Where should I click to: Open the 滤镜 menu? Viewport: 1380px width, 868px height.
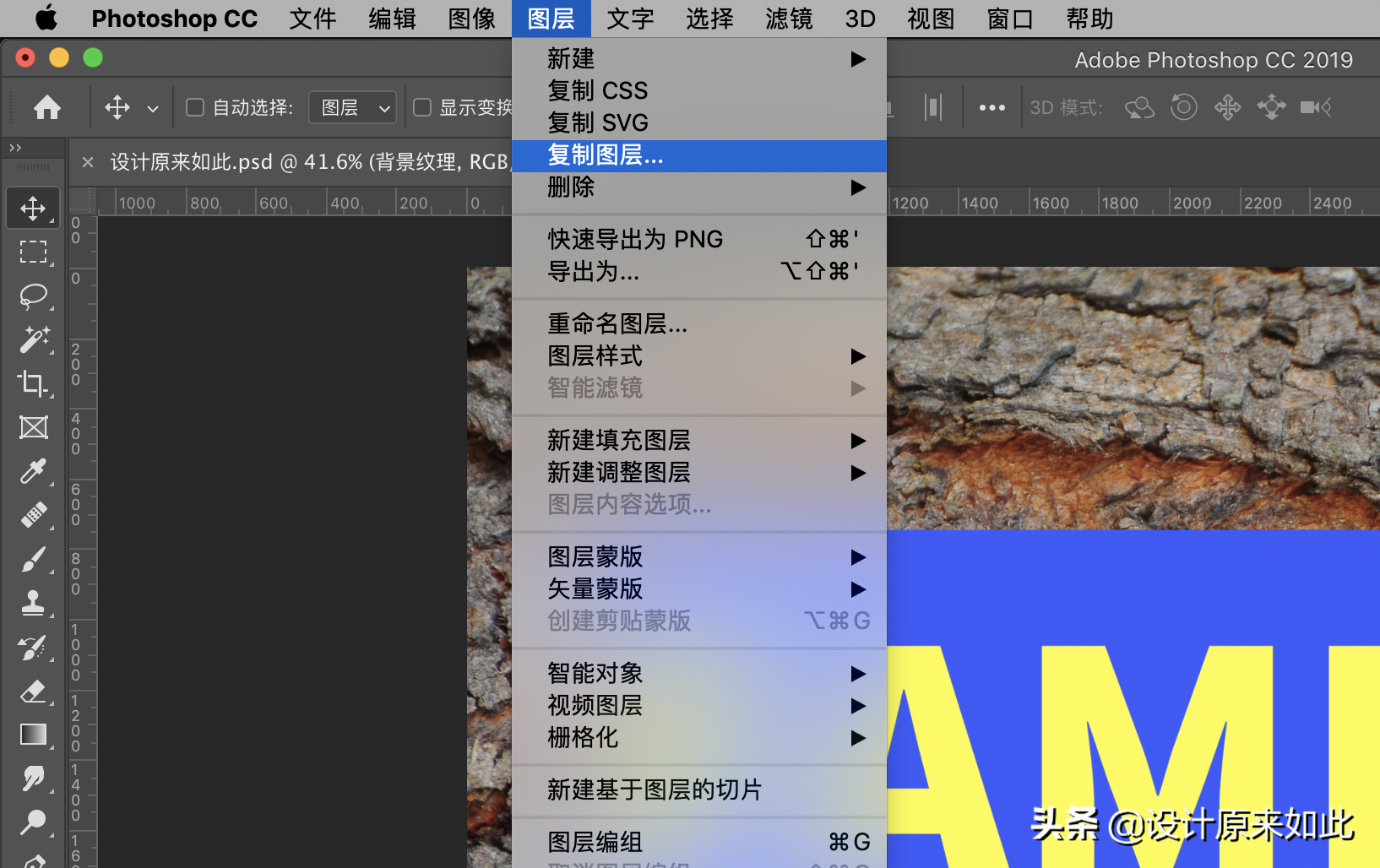pyautogui.click(x=789, y=19)
